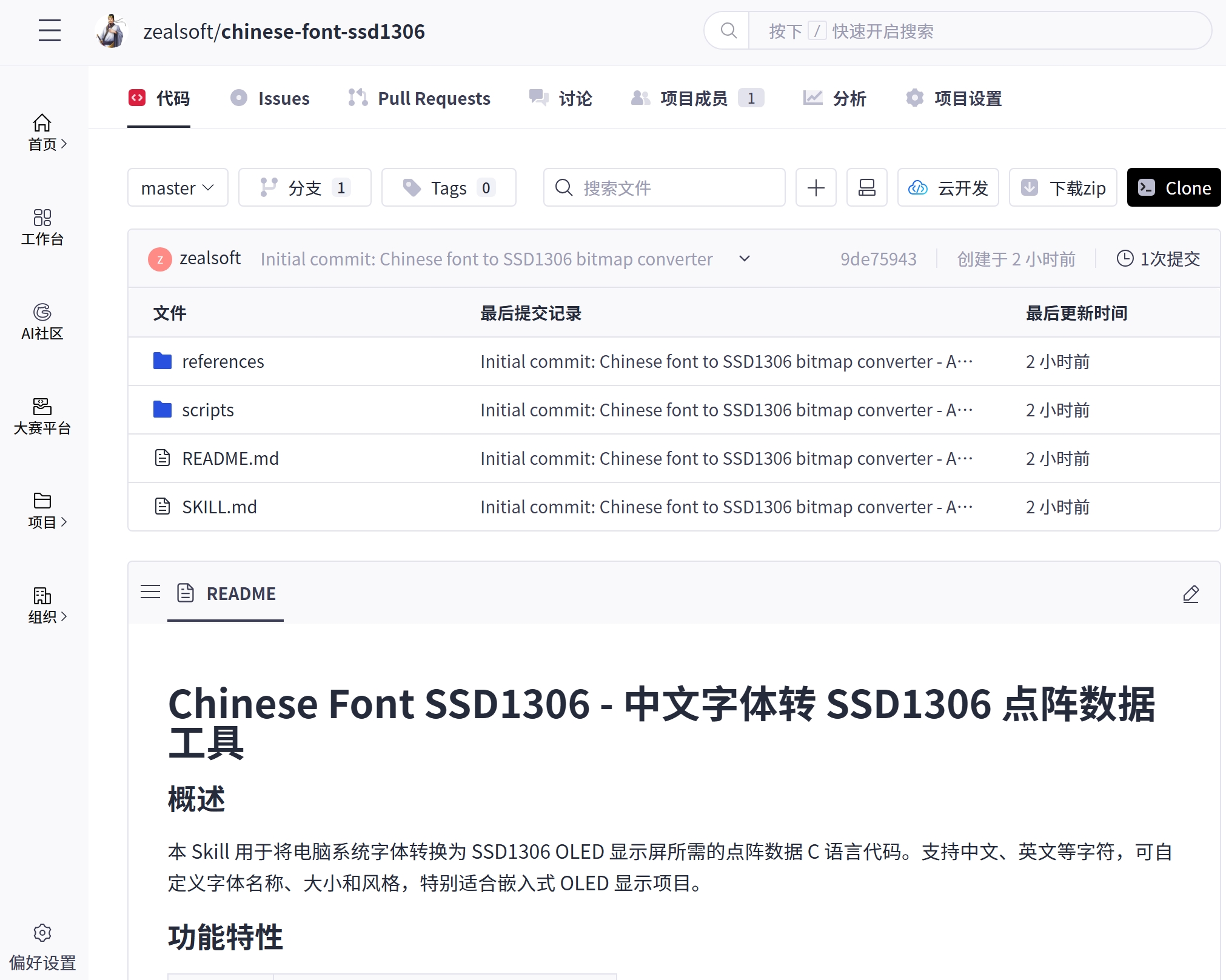
Task: Open the master branch dropdown
Action: click(x=178, y=188)
